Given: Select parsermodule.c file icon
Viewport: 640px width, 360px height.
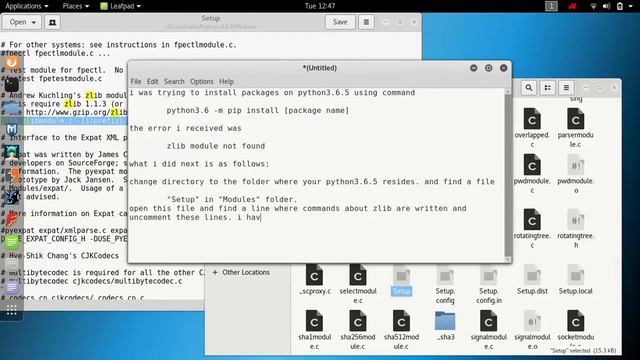Looking at the screenshot, I should (x=576, y=119).
